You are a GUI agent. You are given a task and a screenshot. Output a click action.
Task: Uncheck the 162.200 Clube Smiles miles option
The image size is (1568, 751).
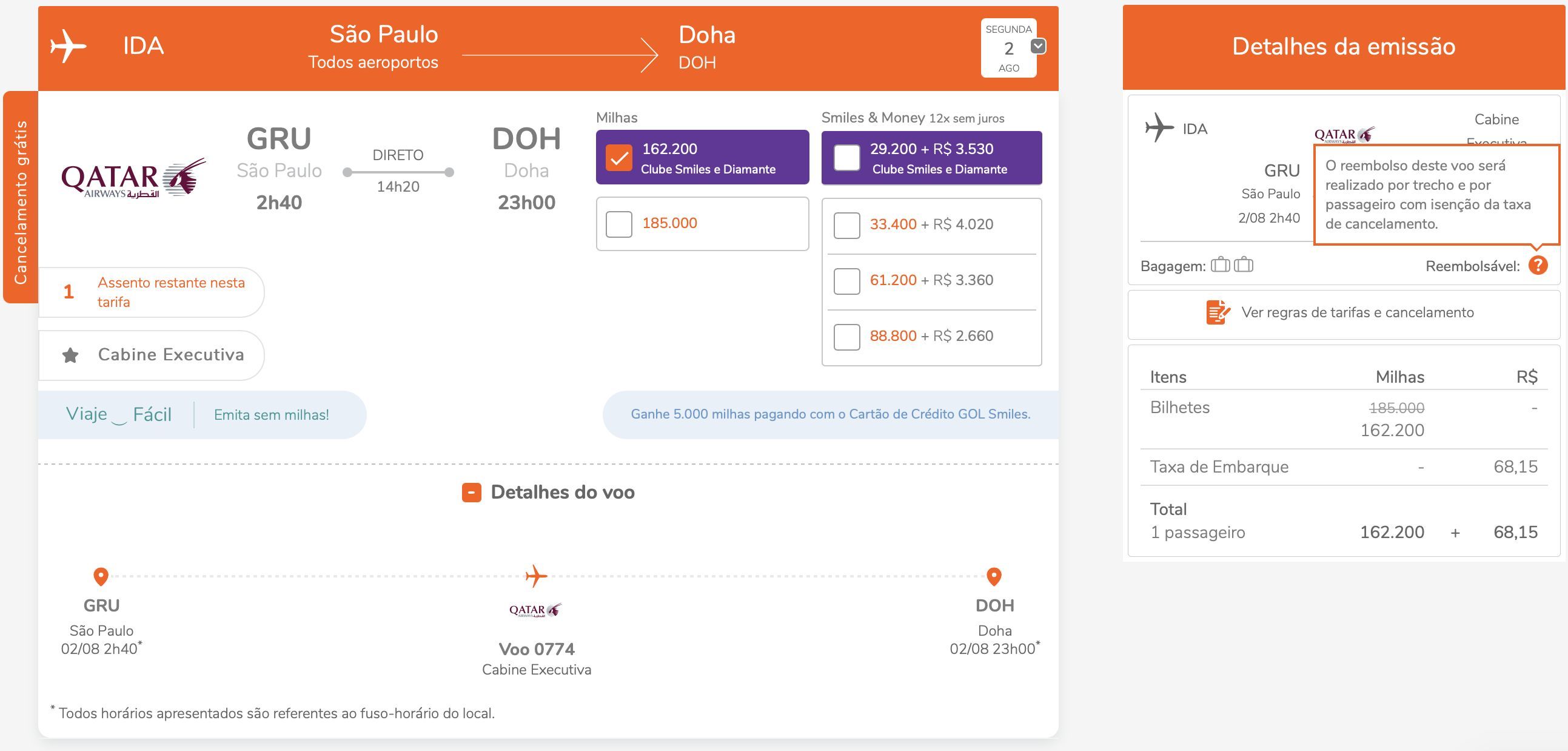pos(619,158)
